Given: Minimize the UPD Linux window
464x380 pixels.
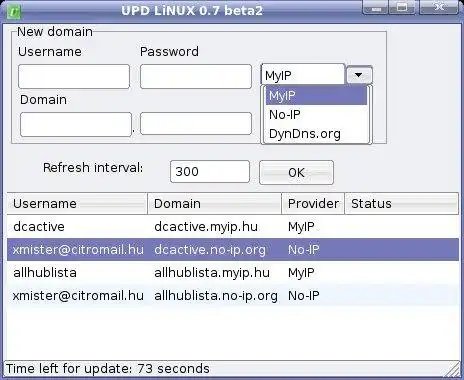Looking at the screenshot, I should pyautogui.click(x=376, y=7).
